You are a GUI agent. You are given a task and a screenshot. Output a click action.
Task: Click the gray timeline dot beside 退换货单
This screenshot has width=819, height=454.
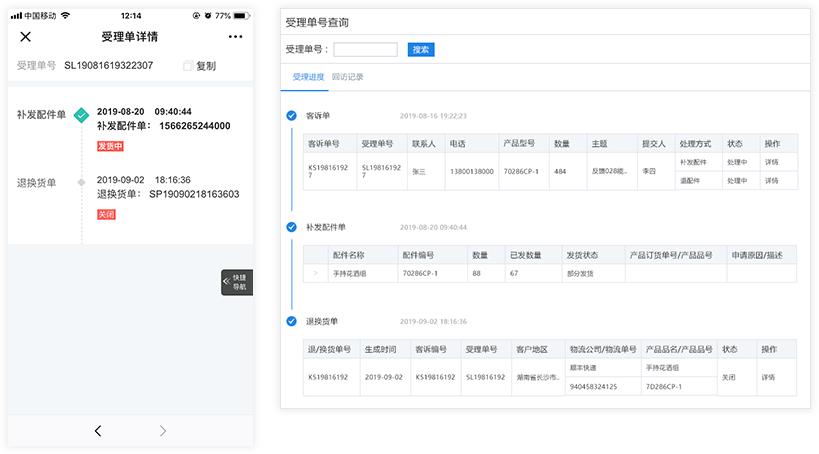point(81,182)
